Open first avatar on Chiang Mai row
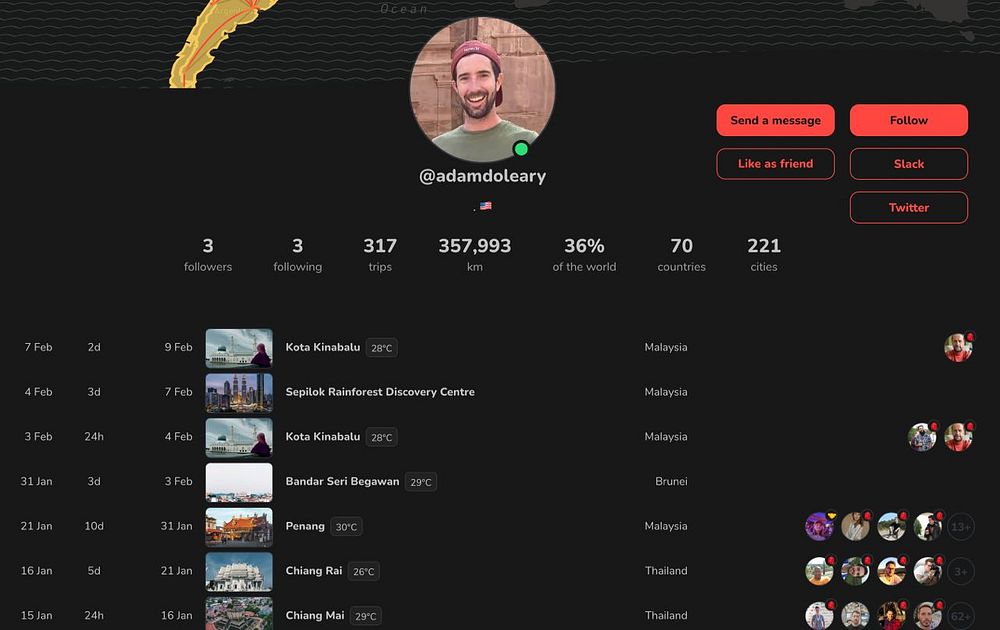 (x=820, y=615)
